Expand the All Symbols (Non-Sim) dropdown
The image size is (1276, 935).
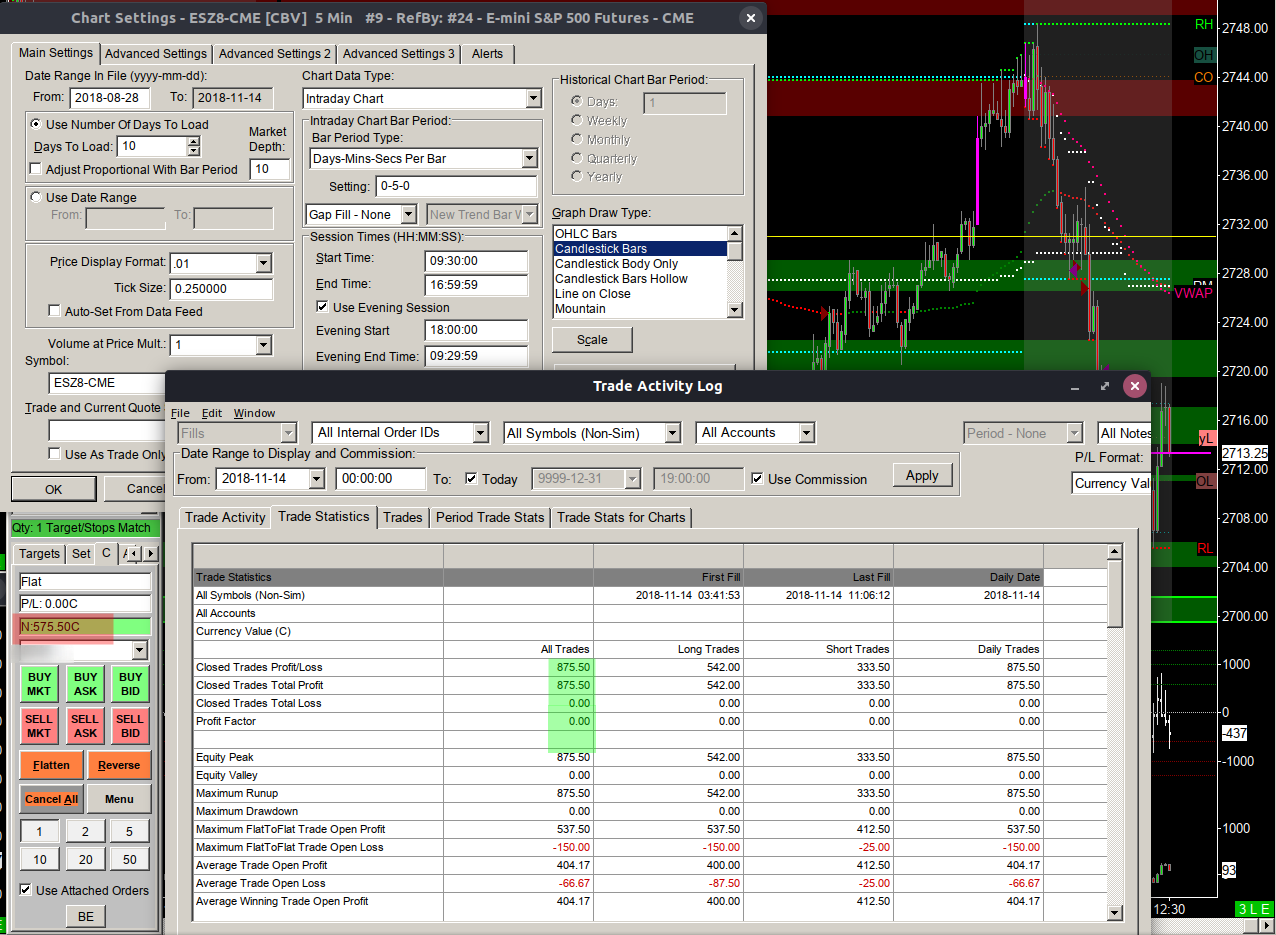point(675,433)
